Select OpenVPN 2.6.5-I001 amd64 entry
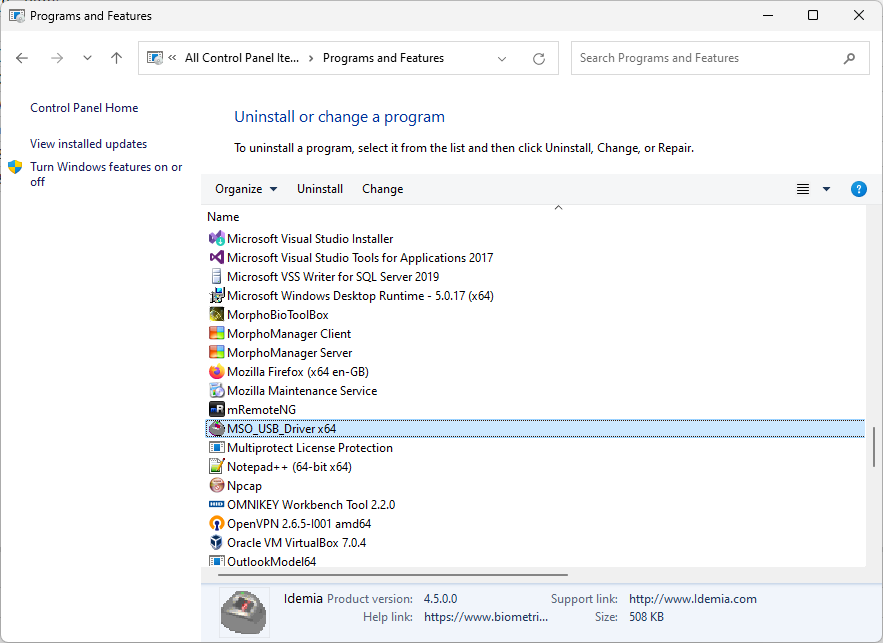Viewport: 883px width, 643px height. (299, 524)
